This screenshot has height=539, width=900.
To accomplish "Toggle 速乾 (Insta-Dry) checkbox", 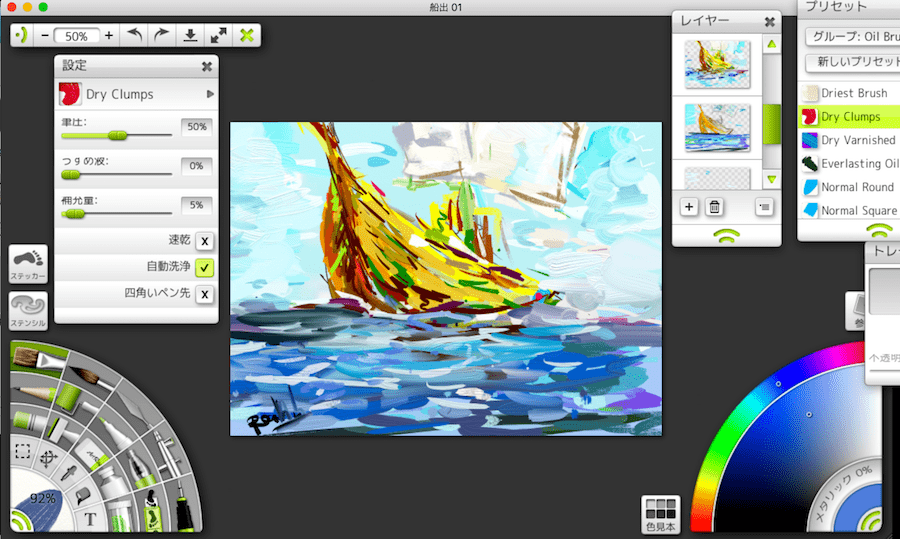I will (204, 241).
